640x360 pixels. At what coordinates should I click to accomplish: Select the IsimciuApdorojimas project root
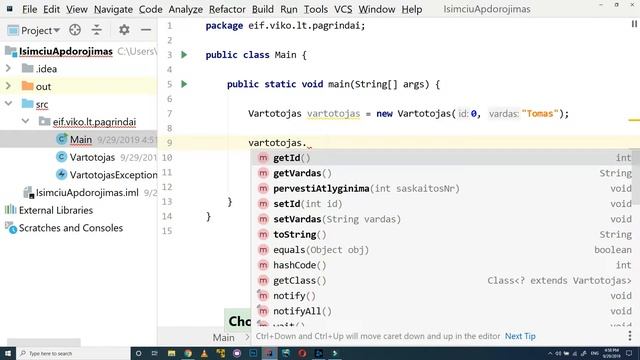pos(66,51)
